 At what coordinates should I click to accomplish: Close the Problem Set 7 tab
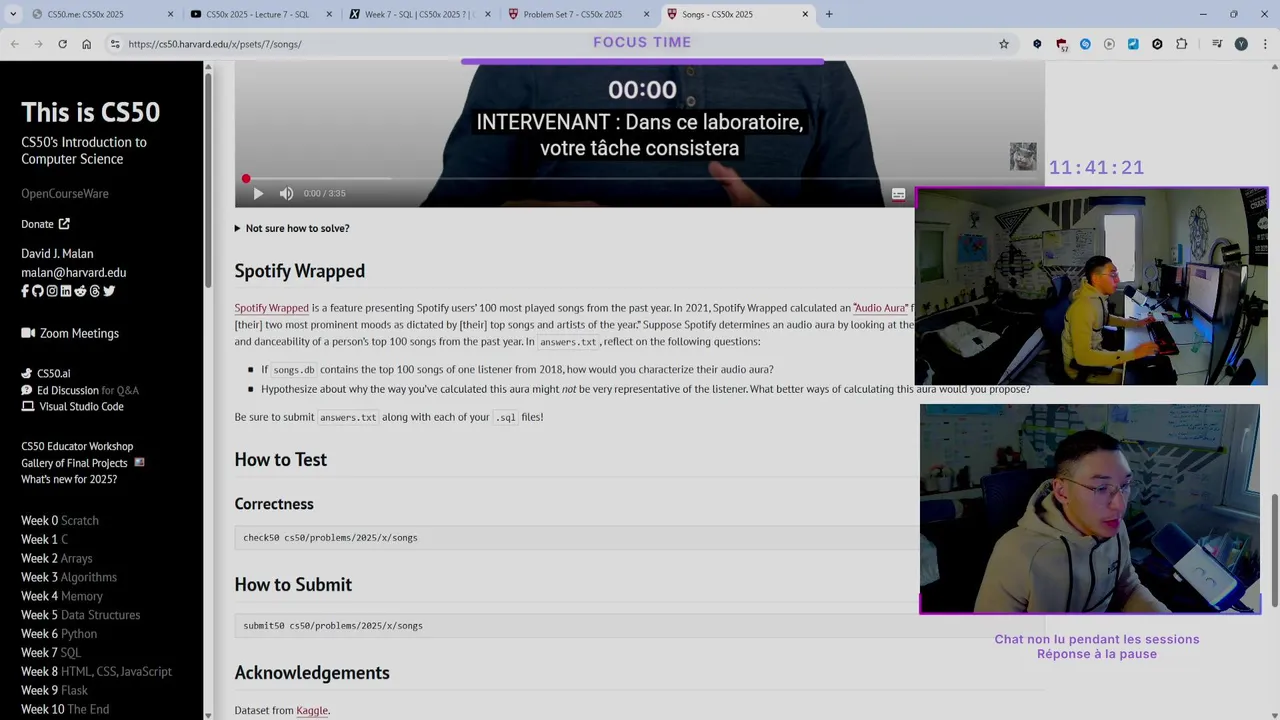click(x=646, y=14)
